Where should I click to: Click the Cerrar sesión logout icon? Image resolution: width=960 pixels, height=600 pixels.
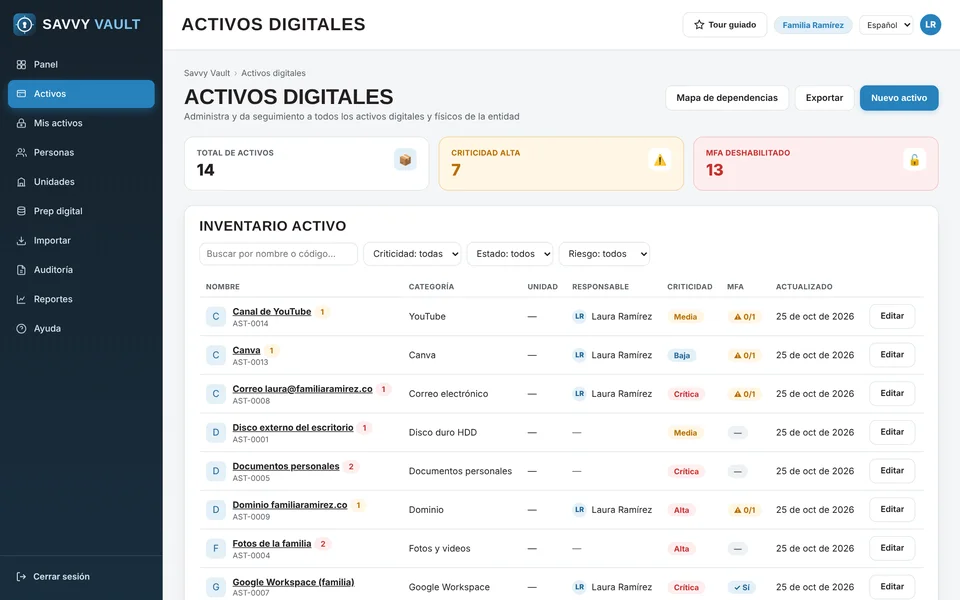point(21,577)
